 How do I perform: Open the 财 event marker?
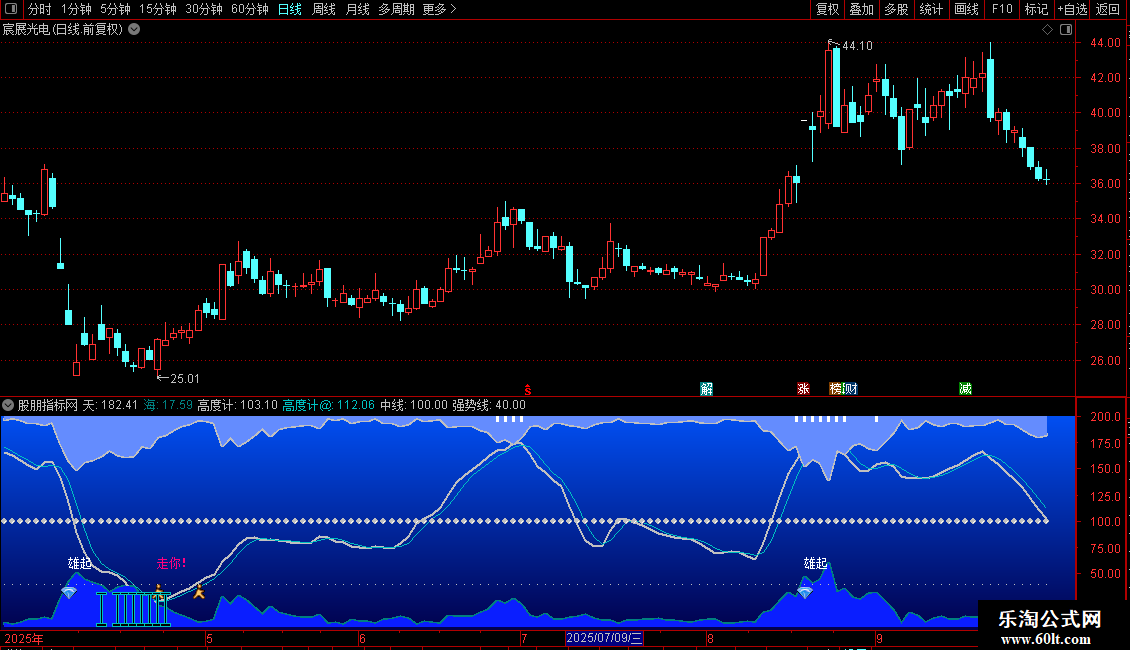point(851,388)
